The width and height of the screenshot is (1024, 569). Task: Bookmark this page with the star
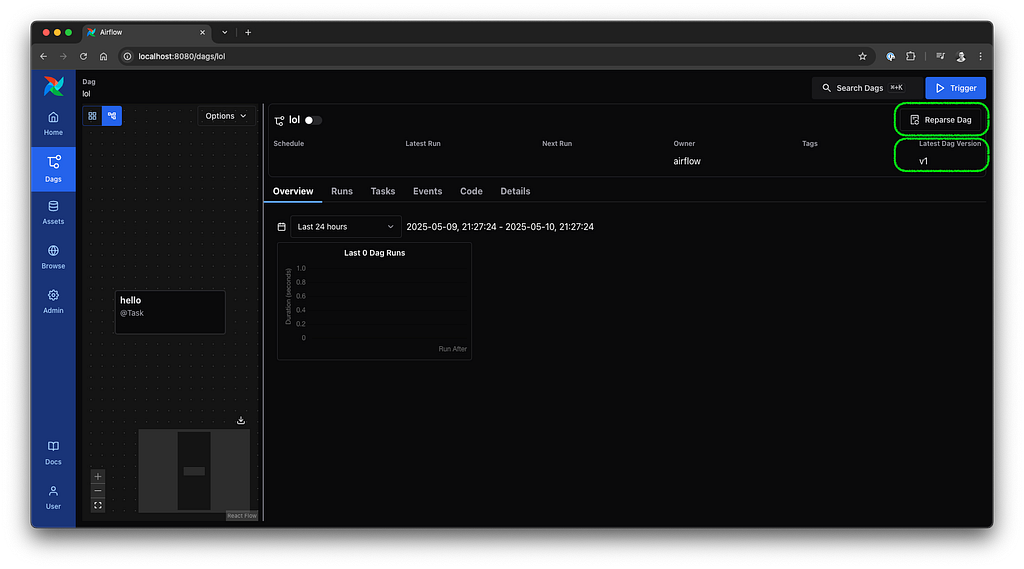coord(862,57)
